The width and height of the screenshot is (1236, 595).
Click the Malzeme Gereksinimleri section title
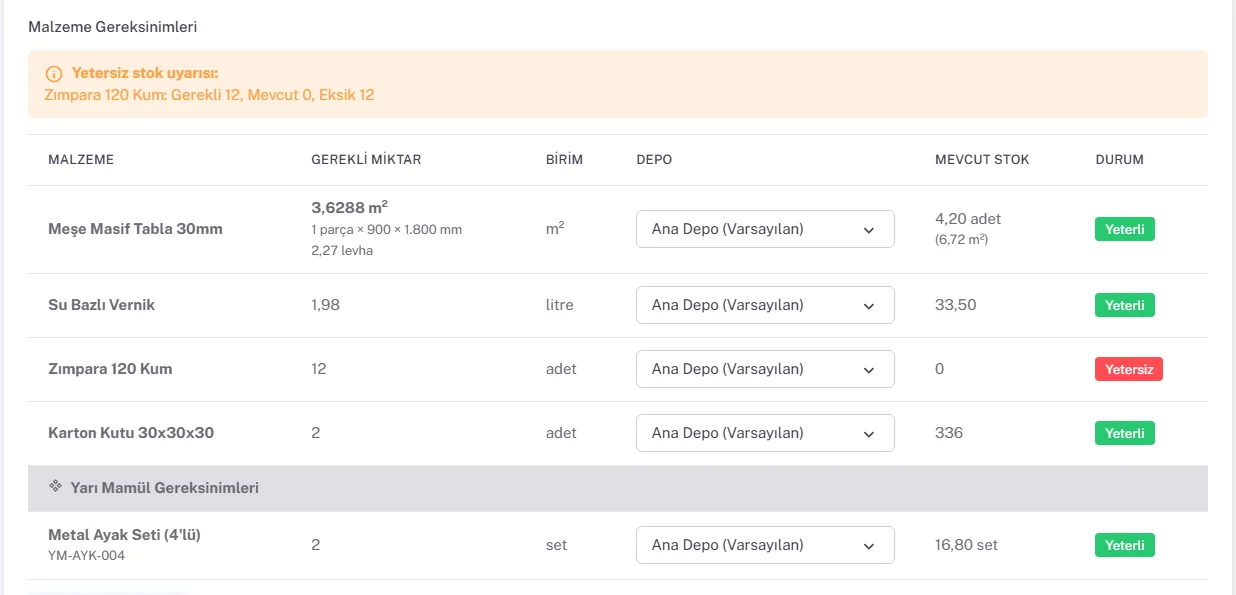pyautogui.click(x=113, y=27)
